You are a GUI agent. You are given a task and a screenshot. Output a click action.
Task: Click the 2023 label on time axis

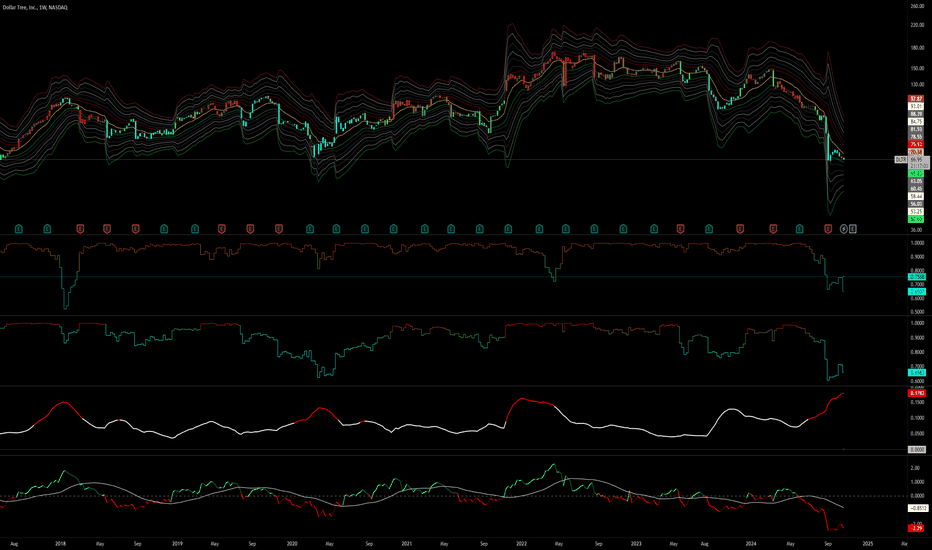point(636,544)
